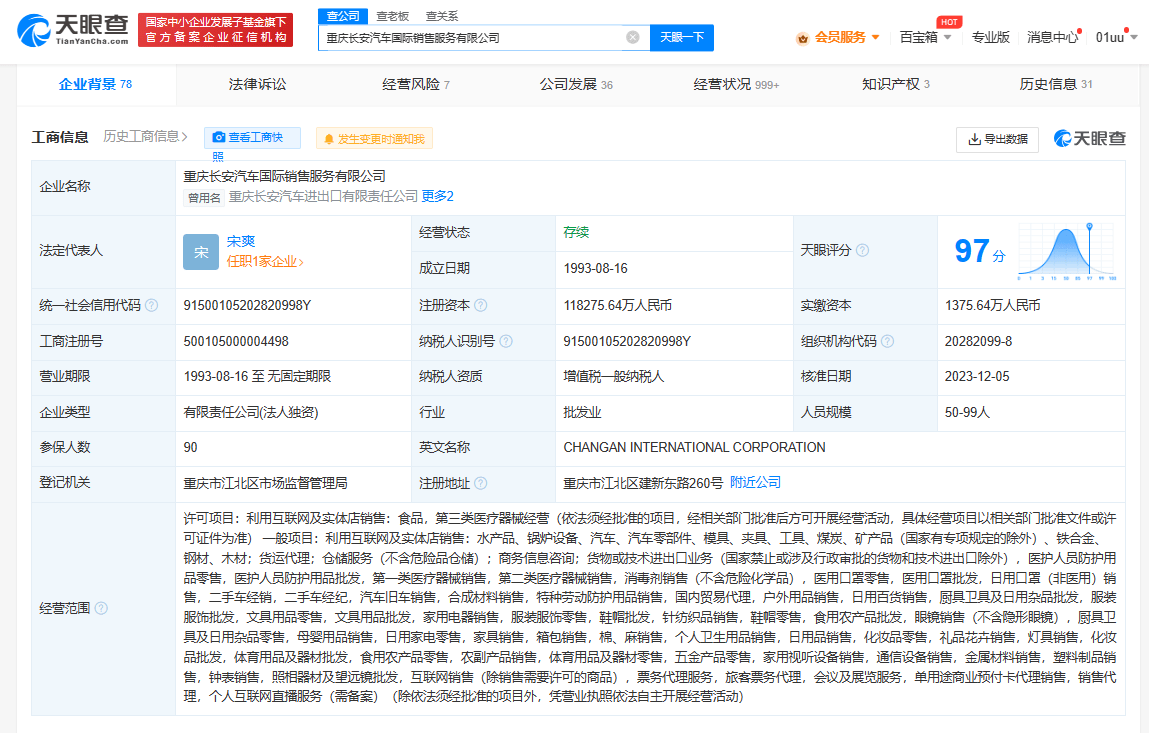Open legal representative 宋爽 link

[x=241, y=241]
